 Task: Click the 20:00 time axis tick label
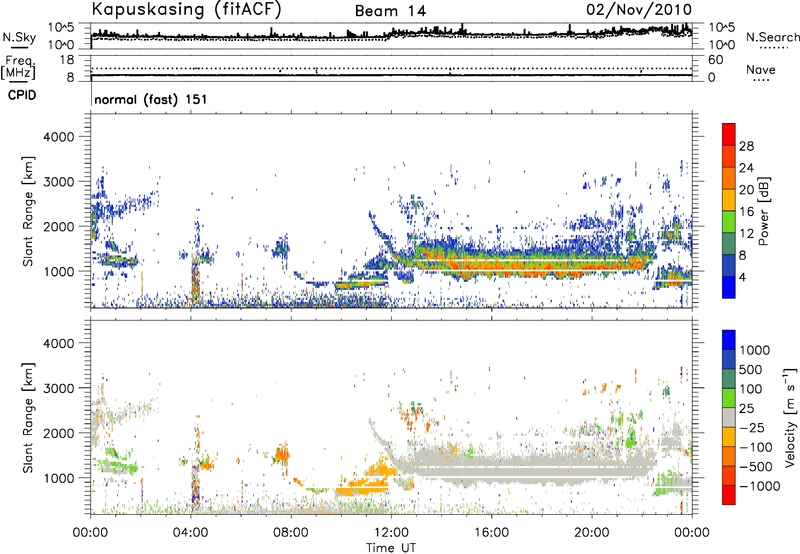click(591, 533)
